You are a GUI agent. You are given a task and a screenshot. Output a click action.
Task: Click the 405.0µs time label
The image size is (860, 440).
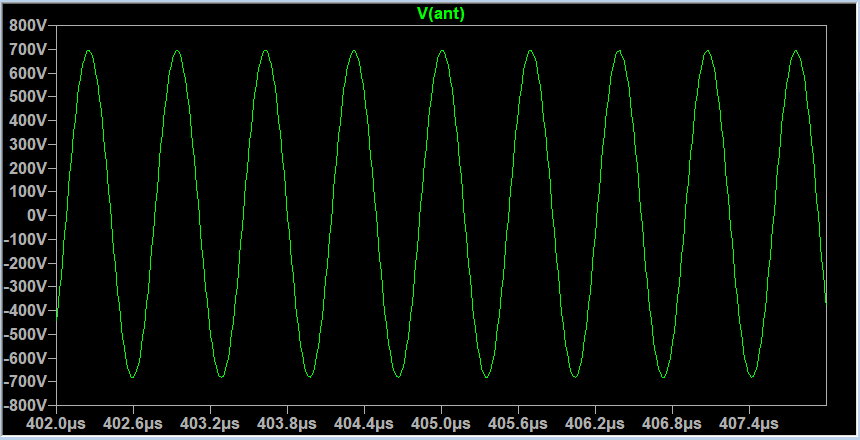click(441, 424)
